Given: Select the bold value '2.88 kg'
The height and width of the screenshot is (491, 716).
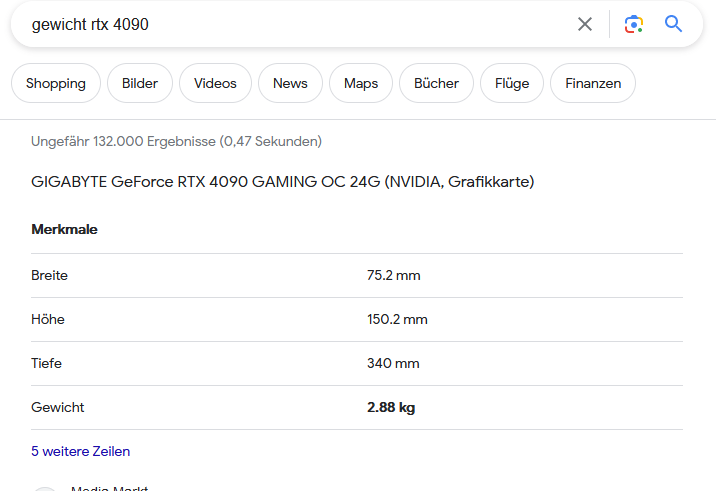Looking at the screenshot, I should tap(391, 407).
